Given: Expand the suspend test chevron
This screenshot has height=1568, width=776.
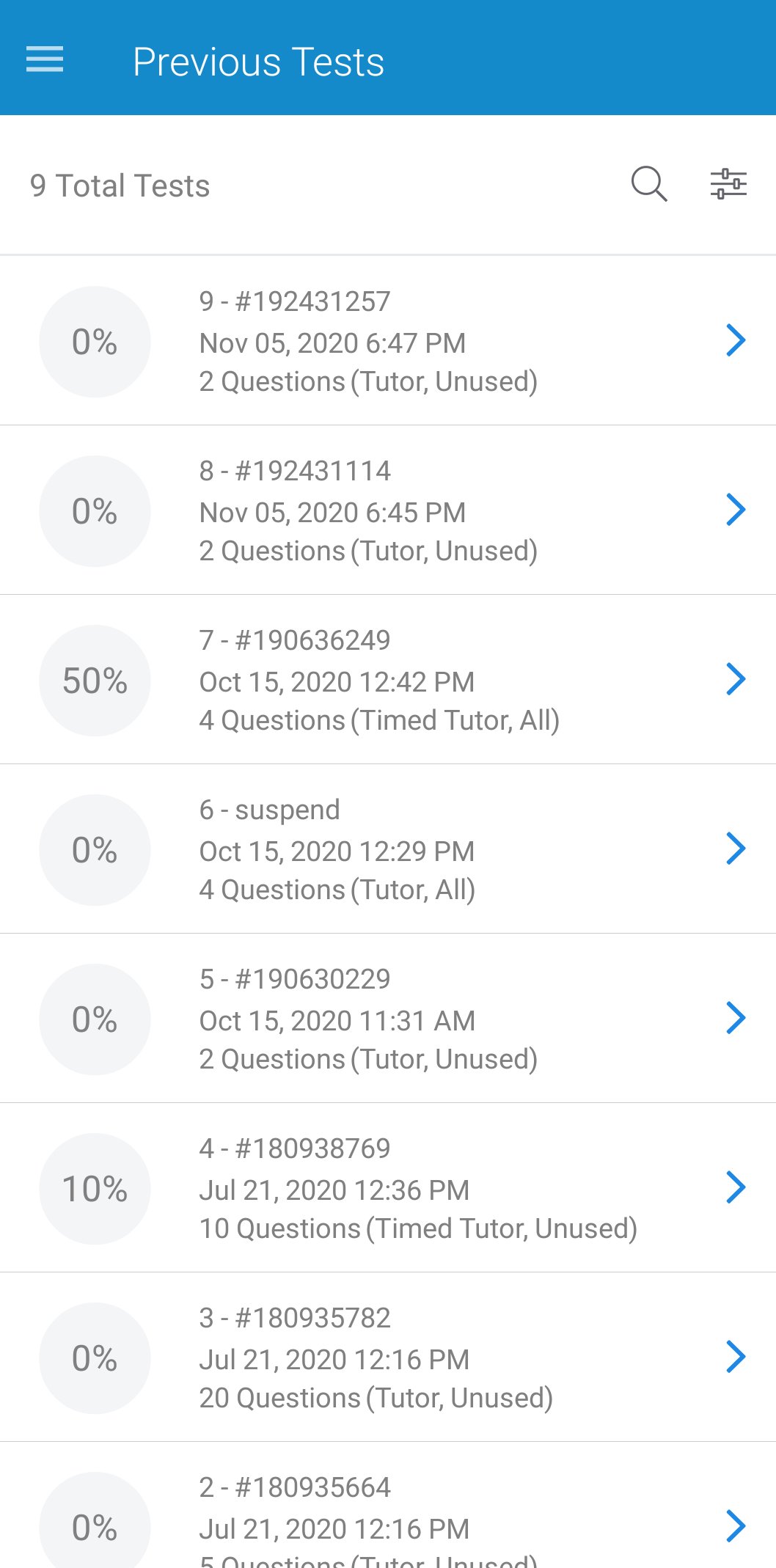Looking at the screenshot, I should [735, 849].
